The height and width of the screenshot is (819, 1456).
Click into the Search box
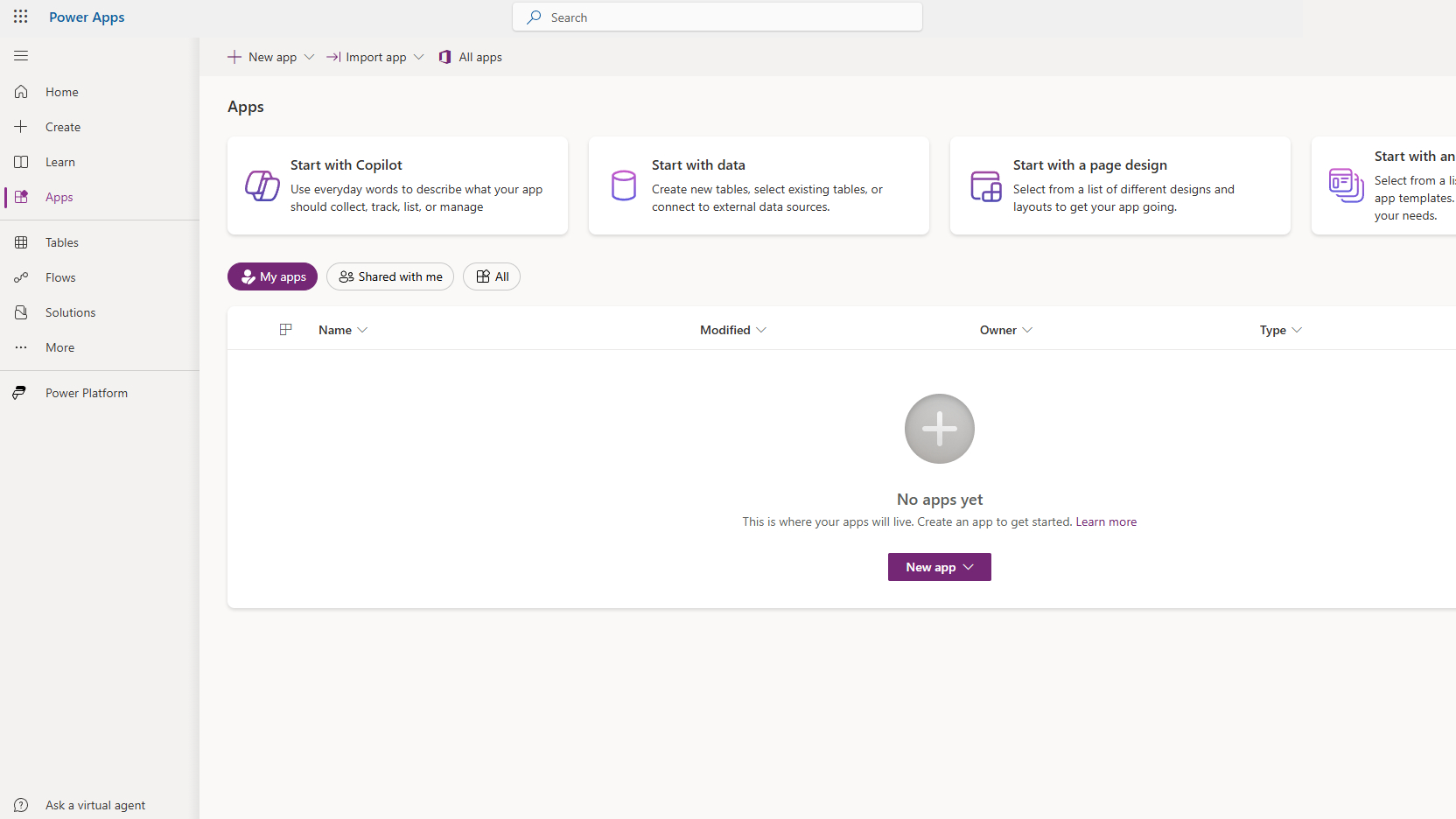point(717,17)
